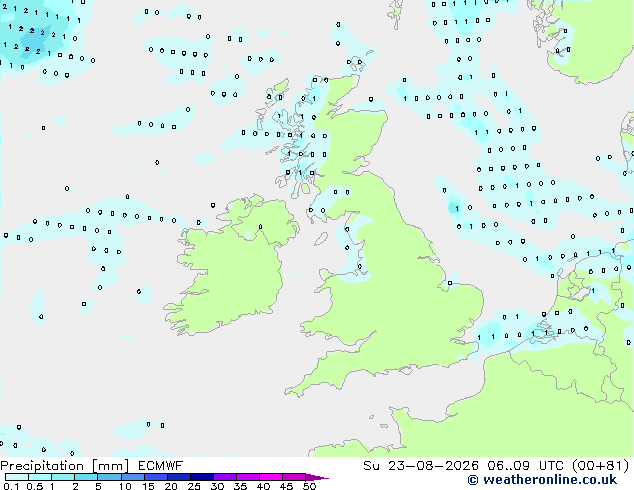Click the 25–30 mm legend swatch
634x490 pixels.
[x=202, y=477]
